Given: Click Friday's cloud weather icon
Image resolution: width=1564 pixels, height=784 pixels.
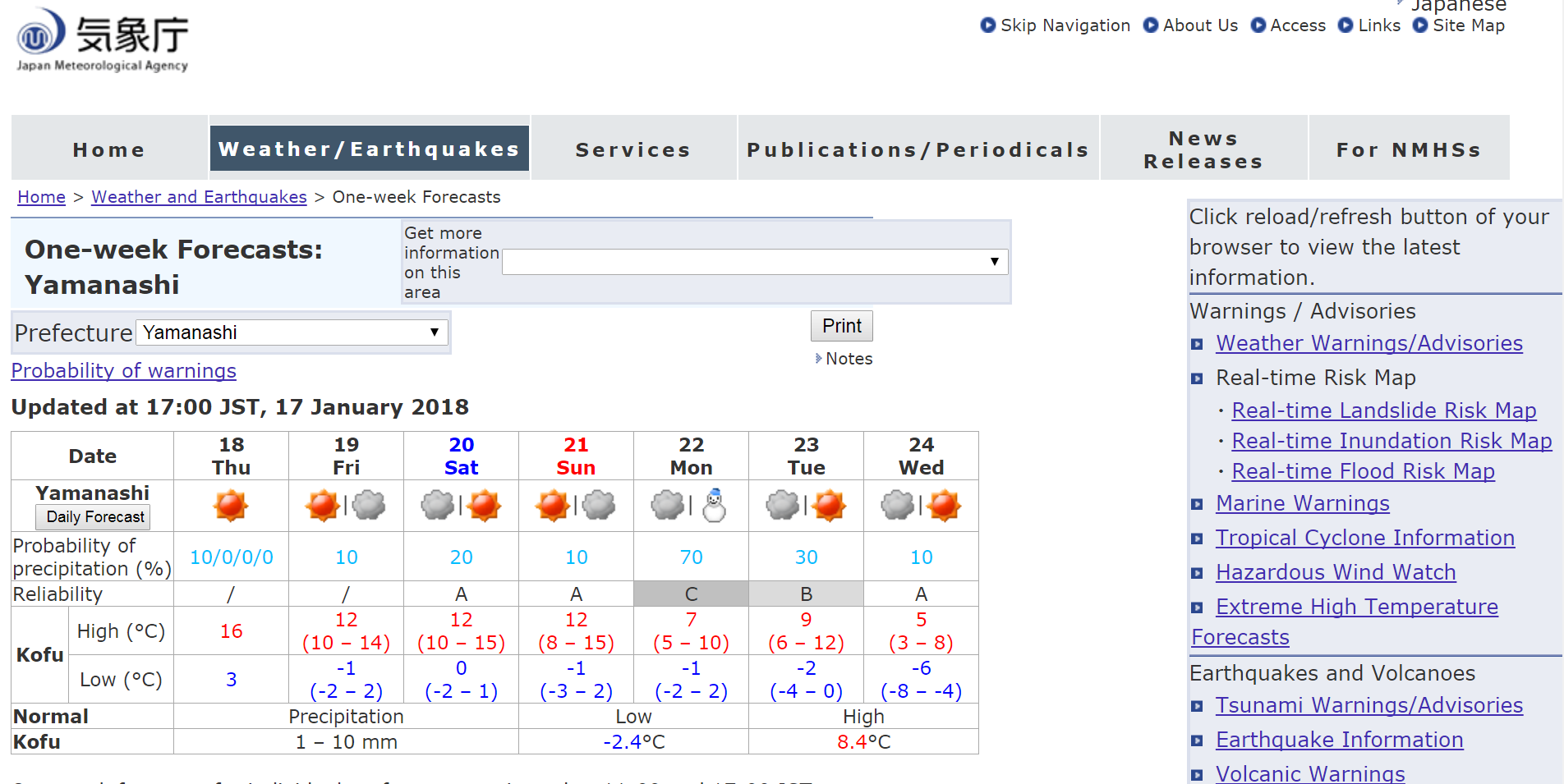Looking at the screenshot, I should pyautogui.click(x=369, y=506).
